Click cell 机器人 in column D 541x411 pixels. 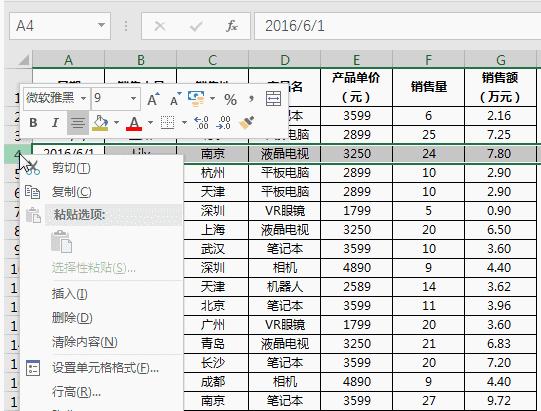[x=285, y=287]
